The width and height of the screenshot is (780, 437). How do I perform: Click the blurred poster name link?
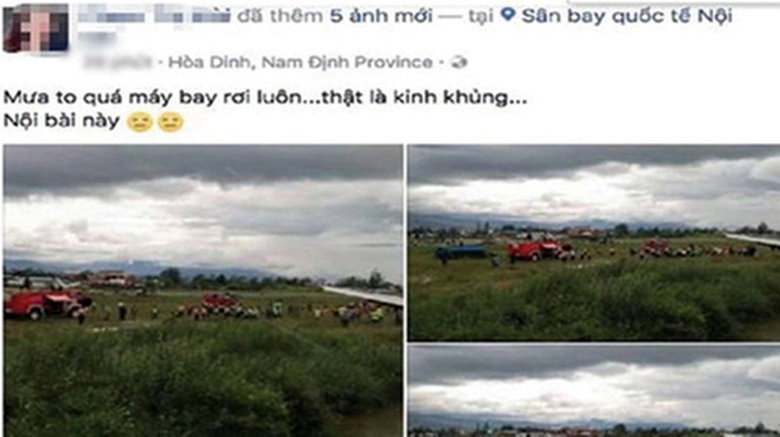tap(154, 16)
